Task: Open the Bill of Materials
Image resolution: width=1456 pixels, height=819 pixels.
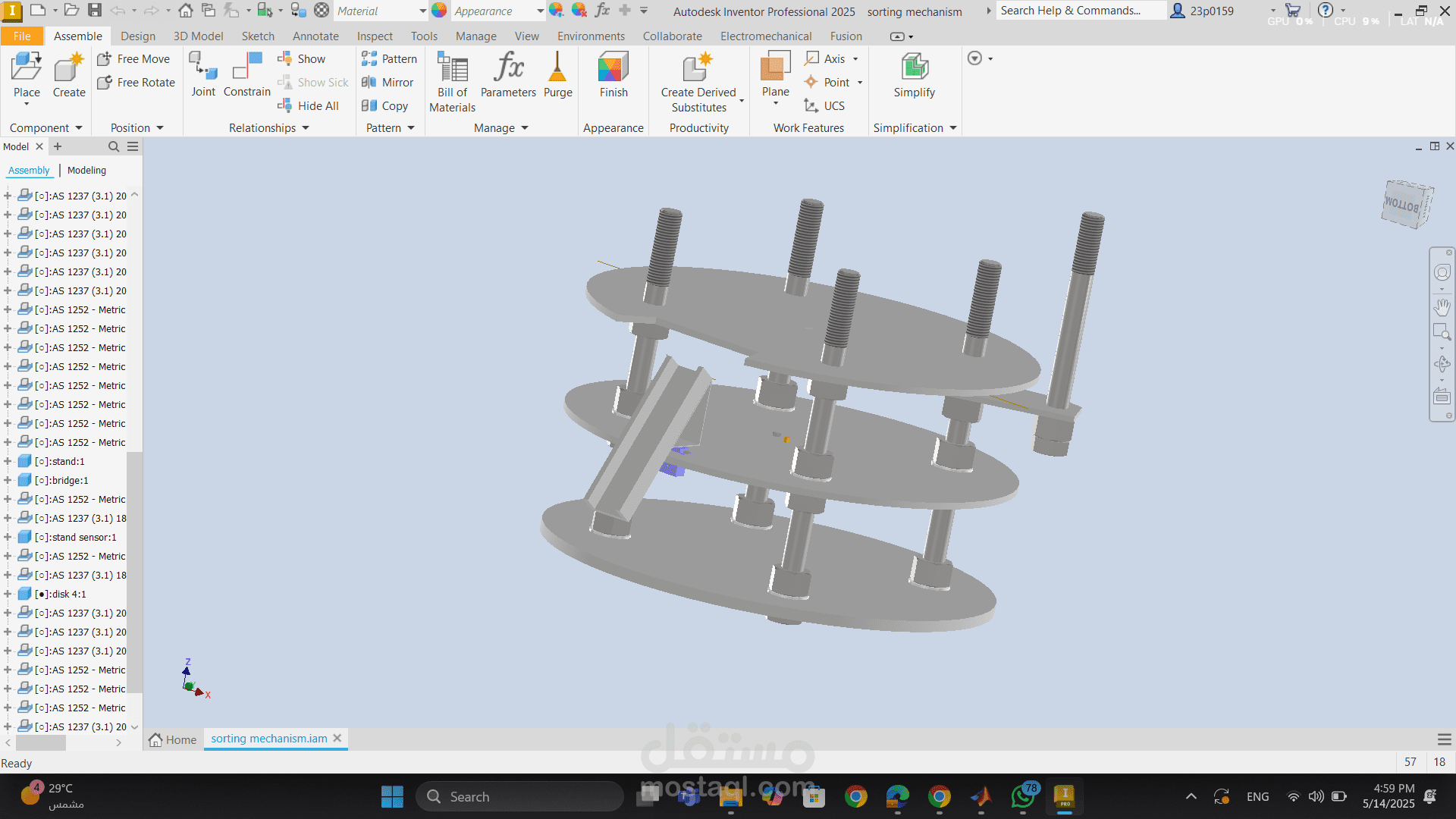Action: 451,80
